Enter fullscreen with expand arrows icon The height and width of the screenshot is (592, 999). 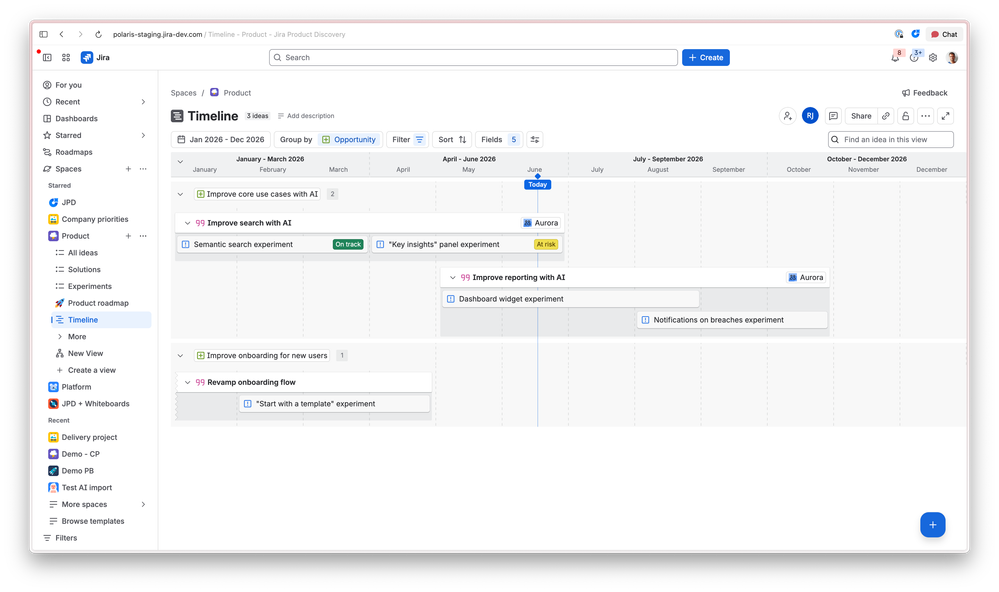click(x=945, y=116)
